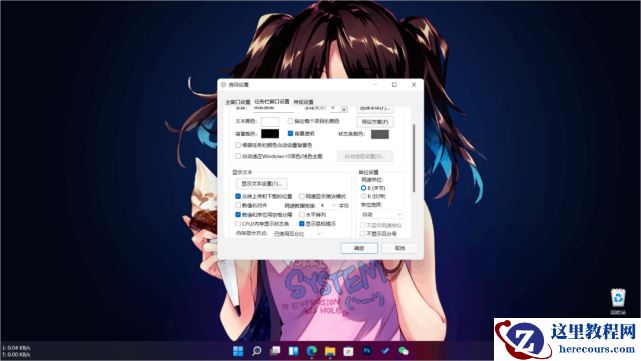Viewport: 641px width, 361px height.
Task: Open the memory display mode dropdown
Action: click(297, 234)
